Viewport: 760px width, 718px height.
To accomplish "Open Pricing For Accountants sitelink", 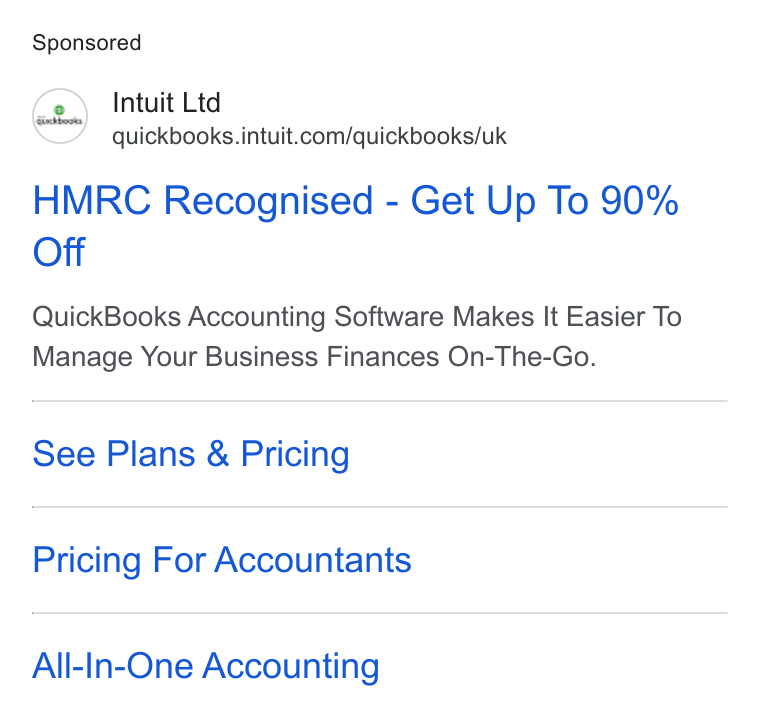I will coord(222,560).
